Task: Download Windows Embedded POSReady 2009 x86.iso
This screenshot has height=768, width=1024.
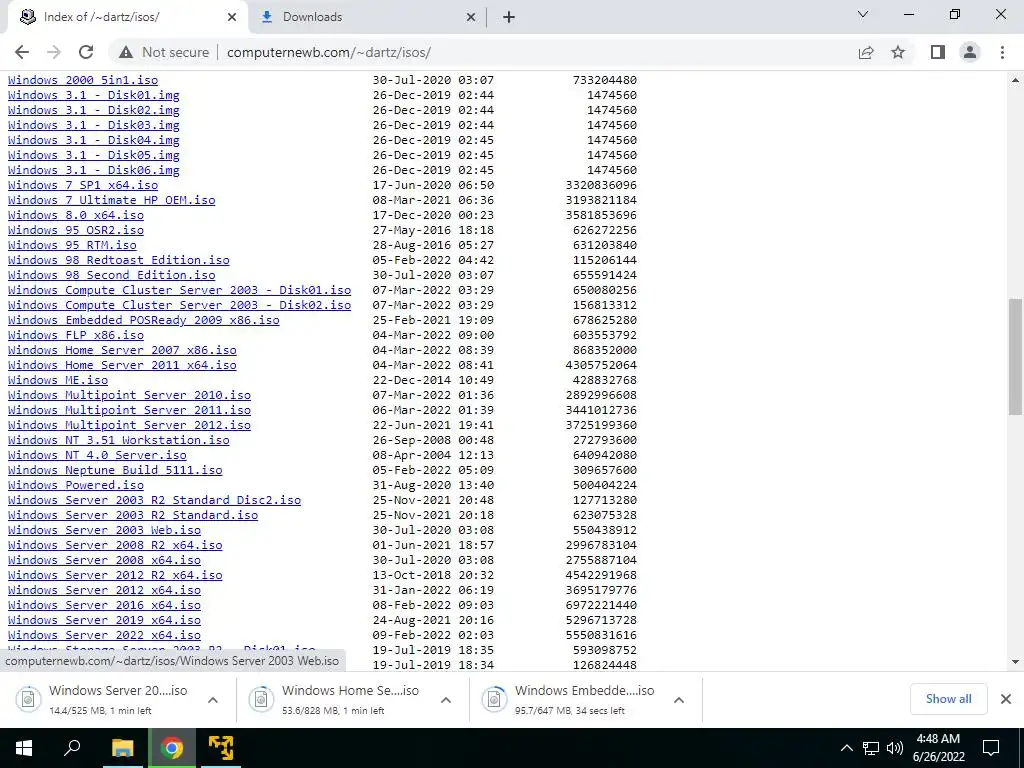Action: click(144, 321)
